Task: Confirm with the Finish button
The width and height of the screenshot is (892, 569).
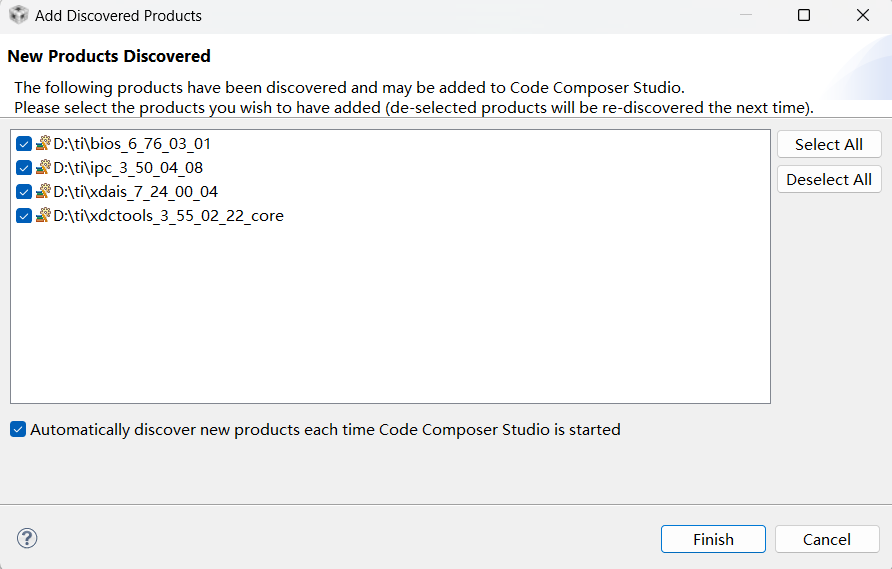Action: click(x=713, y=539)
